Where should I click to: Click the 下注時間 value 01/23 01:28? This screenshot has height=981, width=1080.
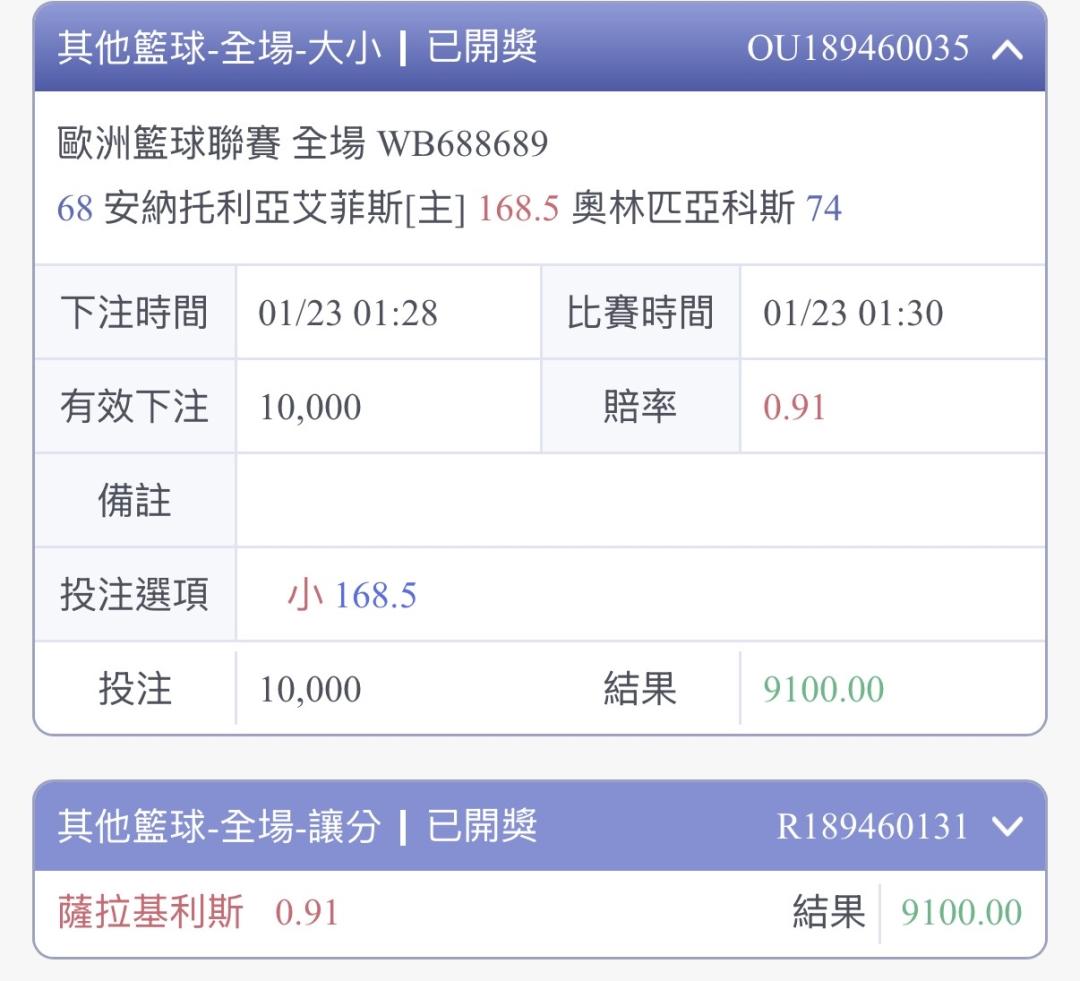coord(348,313)
